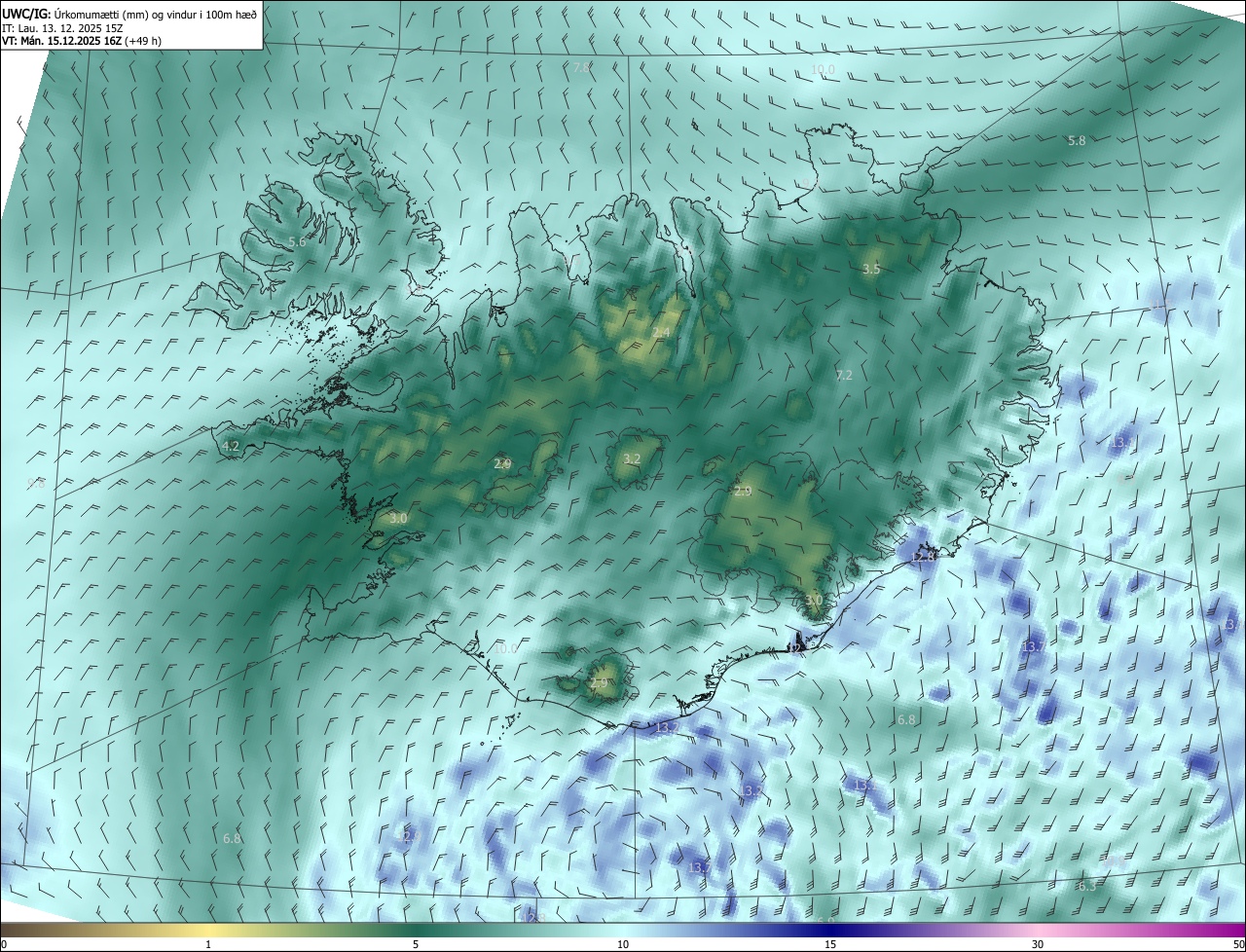Click the '5.8' value label on the map
Viewport: 1246px width, 952px height.
pyautogui.click(x=1077, y=141)
